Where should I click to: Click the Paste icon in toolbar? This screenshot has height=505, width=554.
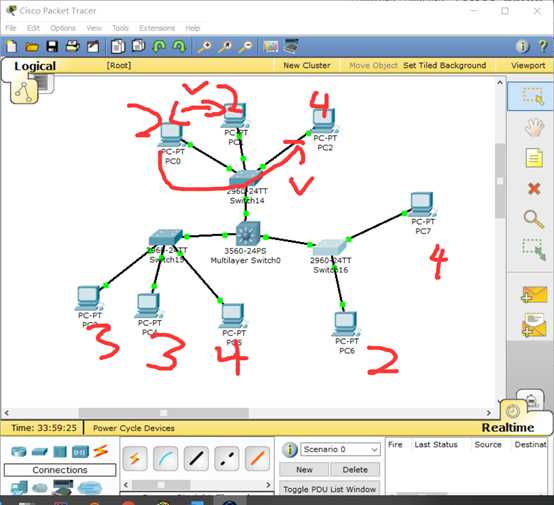tap(138, 46)
